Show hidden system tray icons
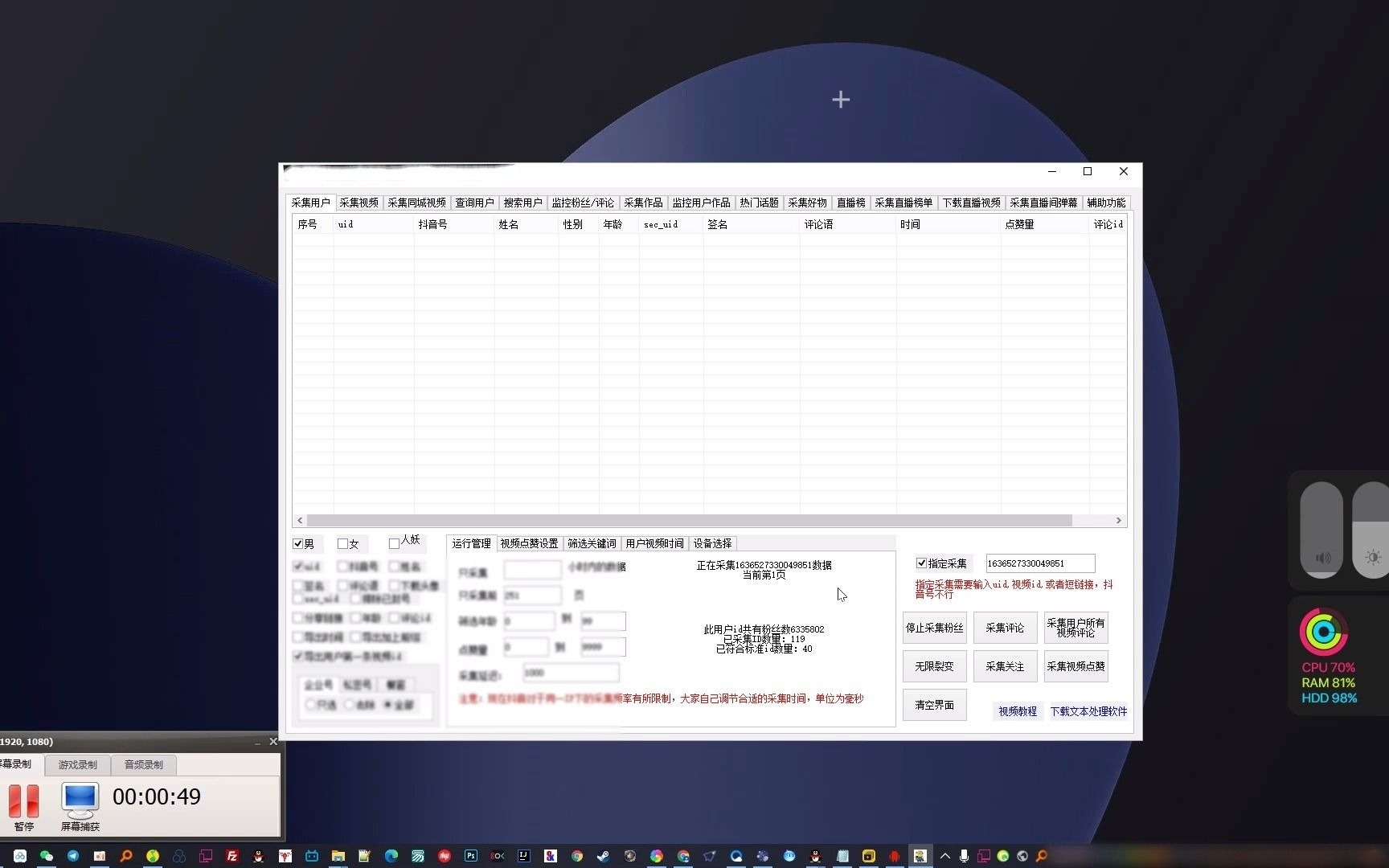The height and width of the screenshot is (868, 1389). tap(945, 856)
